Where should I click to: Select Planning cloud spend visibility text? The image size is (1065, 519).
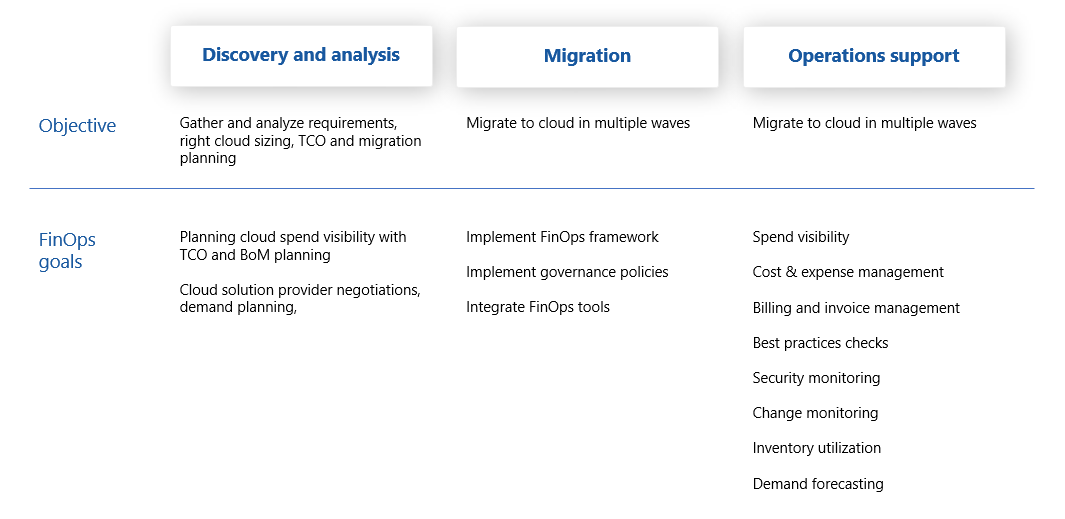pos(293,246)
